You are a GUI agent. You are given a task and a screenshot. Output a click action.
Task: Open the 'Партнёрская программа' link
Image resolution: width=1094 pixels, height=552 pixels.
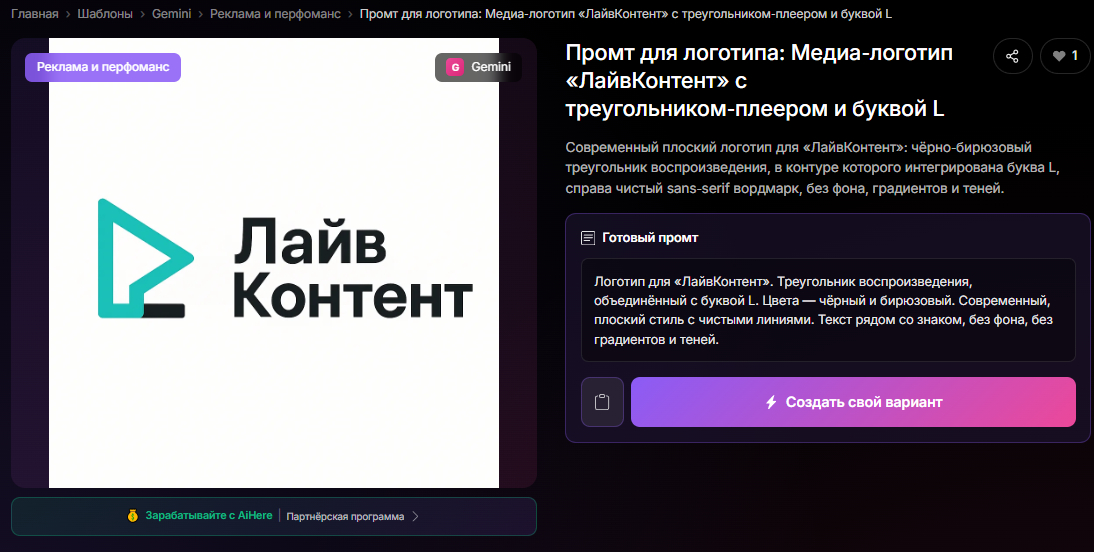345,516
